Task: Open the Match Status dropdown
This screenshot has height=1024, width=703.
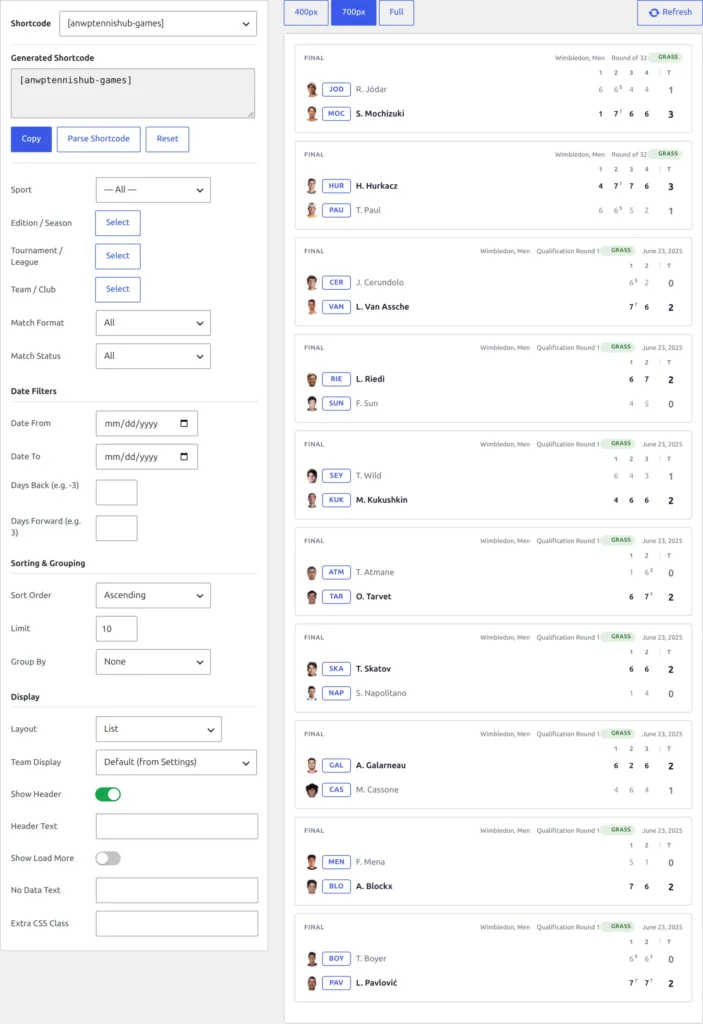Action: [153, 356]
